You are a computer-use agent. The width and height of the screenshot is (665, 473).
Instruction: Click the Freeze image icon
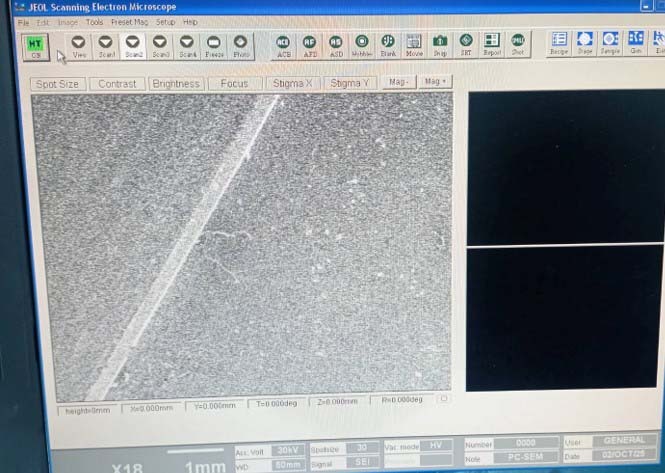[214, 46]
